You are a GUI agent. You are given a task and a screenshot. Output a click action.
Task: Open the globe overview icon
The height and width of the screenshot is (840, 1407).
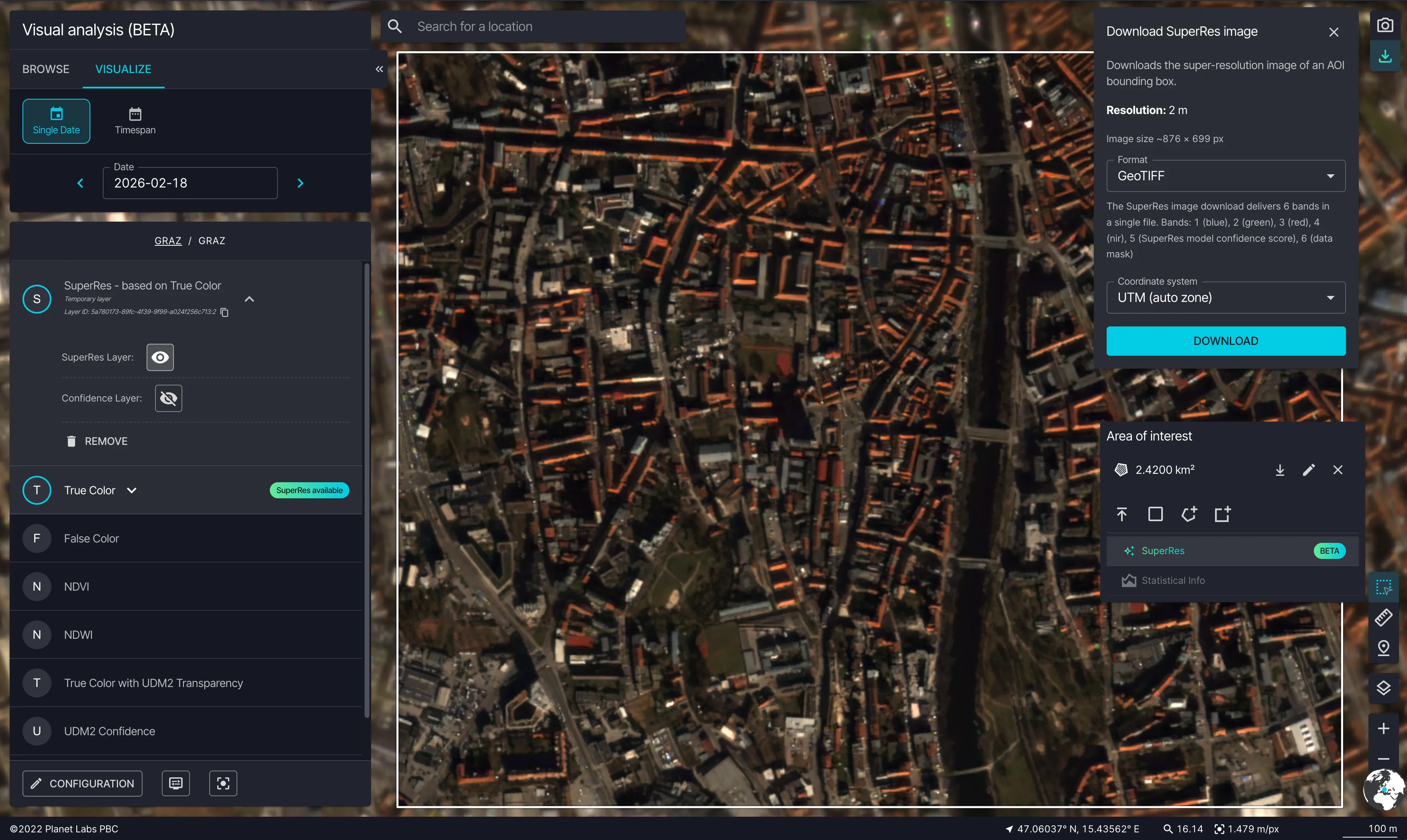pos(1384,789)
